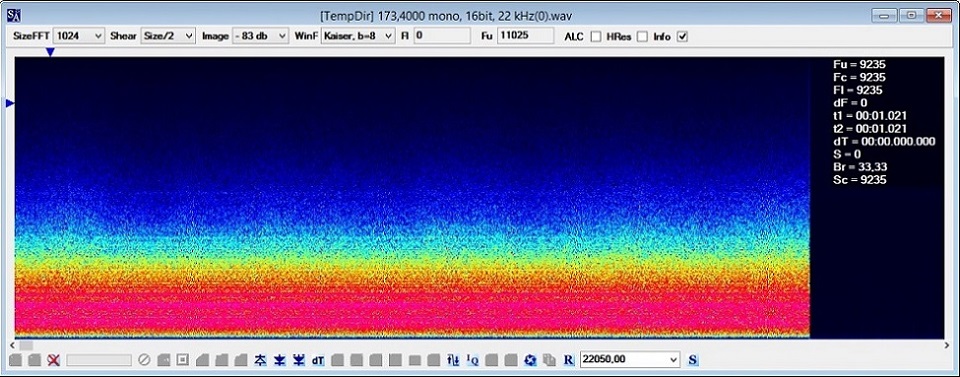Click the horizontal scrollbar thumb below spectrogram

point(26,345)
